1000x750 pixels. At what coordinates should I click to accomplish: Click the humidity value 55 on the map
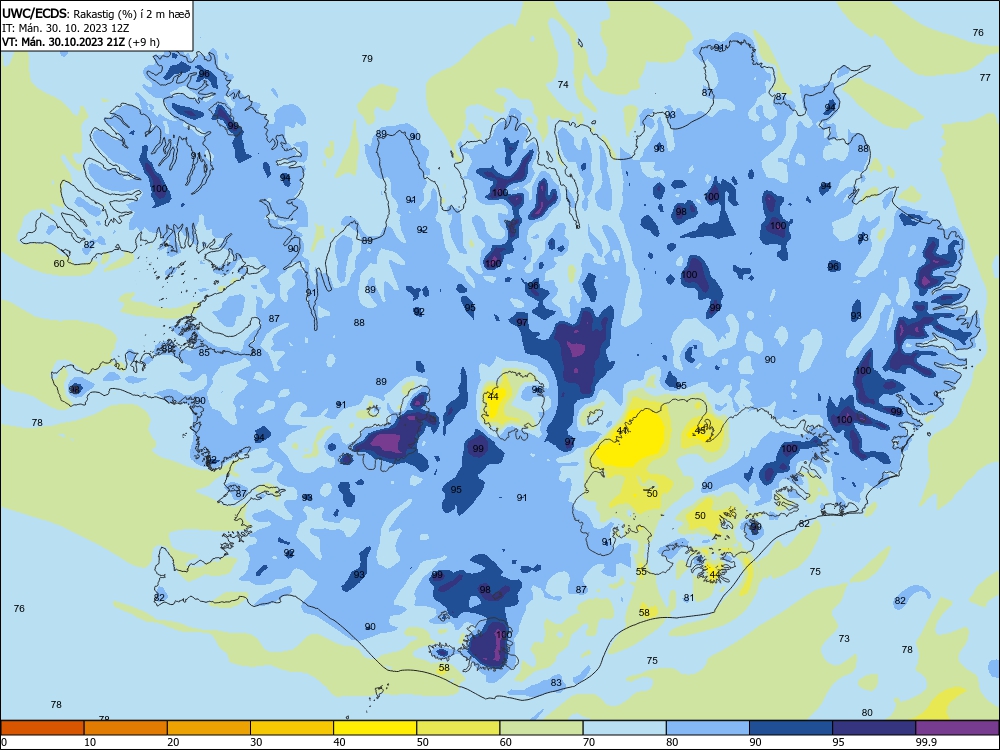642,571
